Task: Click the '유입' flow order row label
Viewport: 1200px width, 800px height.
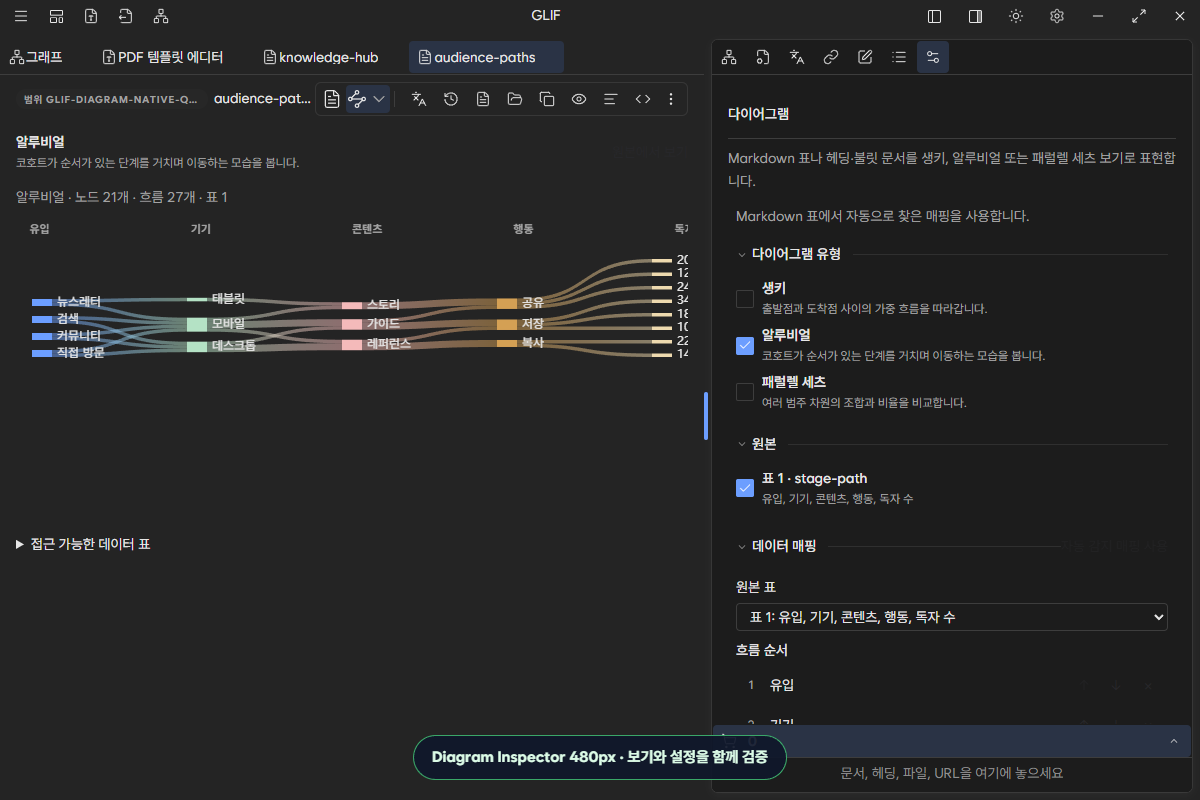Action: pyautogui.click(x=782, y=685)
